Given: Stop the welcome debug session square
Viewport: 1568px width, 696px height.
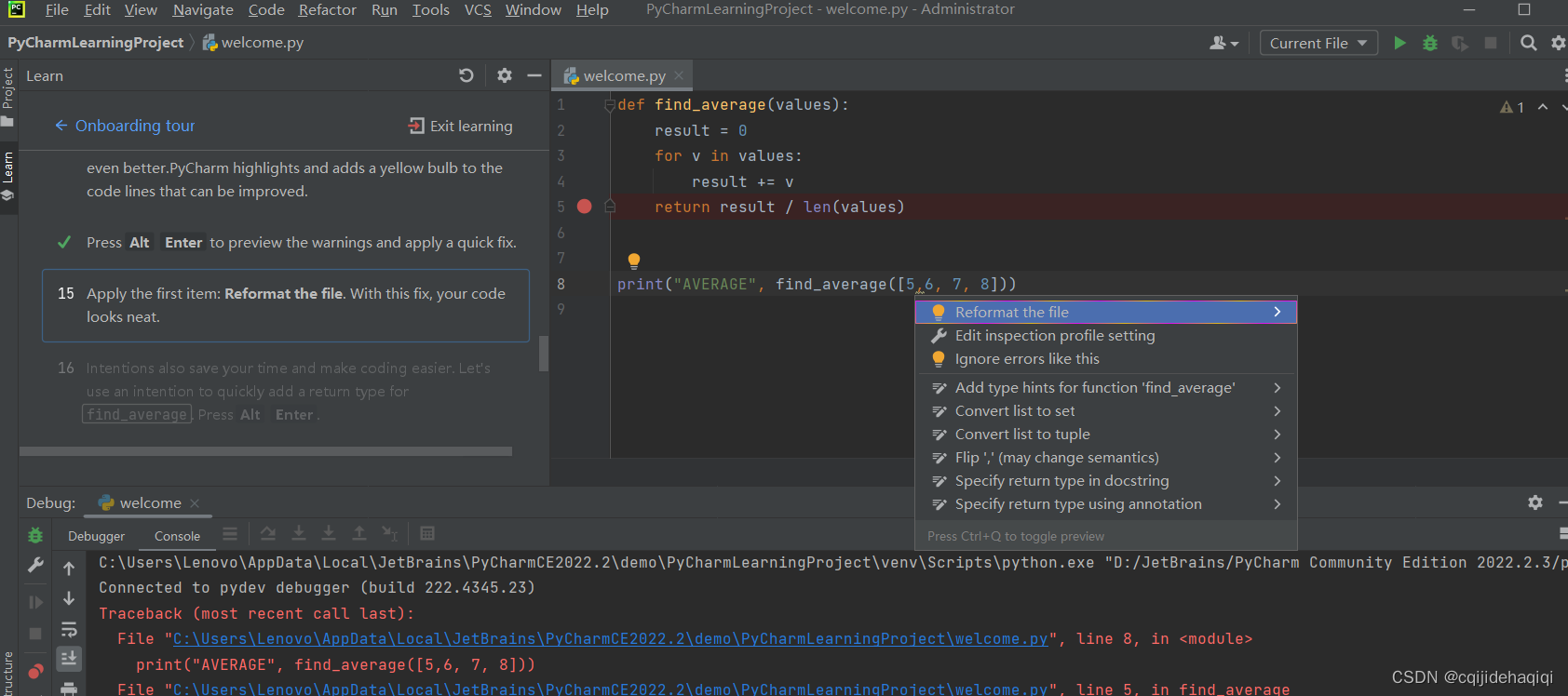Looking at the screenshot, I should tap(35, 634).
